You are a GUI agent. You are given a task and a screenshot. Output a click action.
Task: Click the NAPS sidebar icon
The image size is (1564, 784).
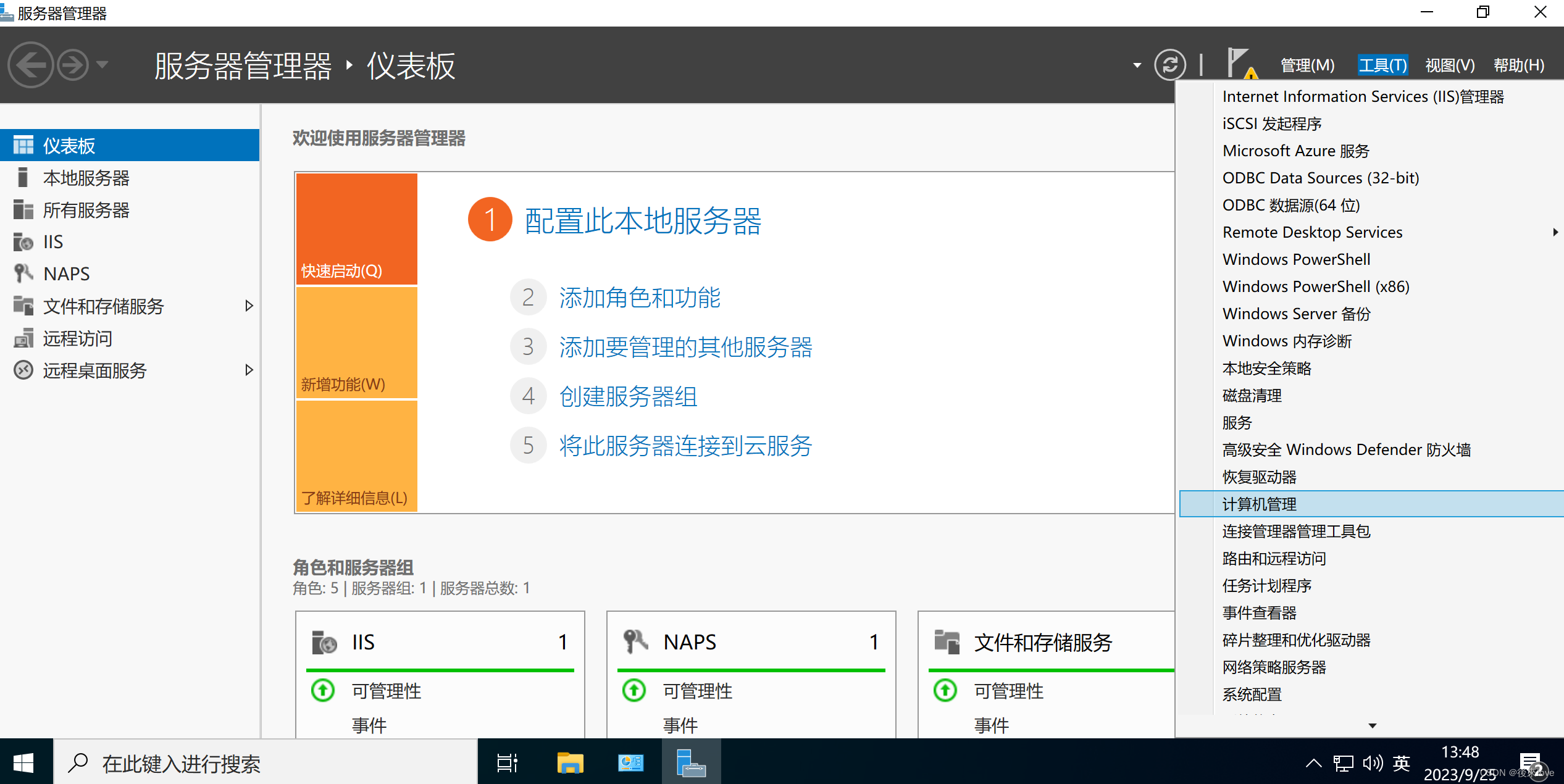pos(23,273)
